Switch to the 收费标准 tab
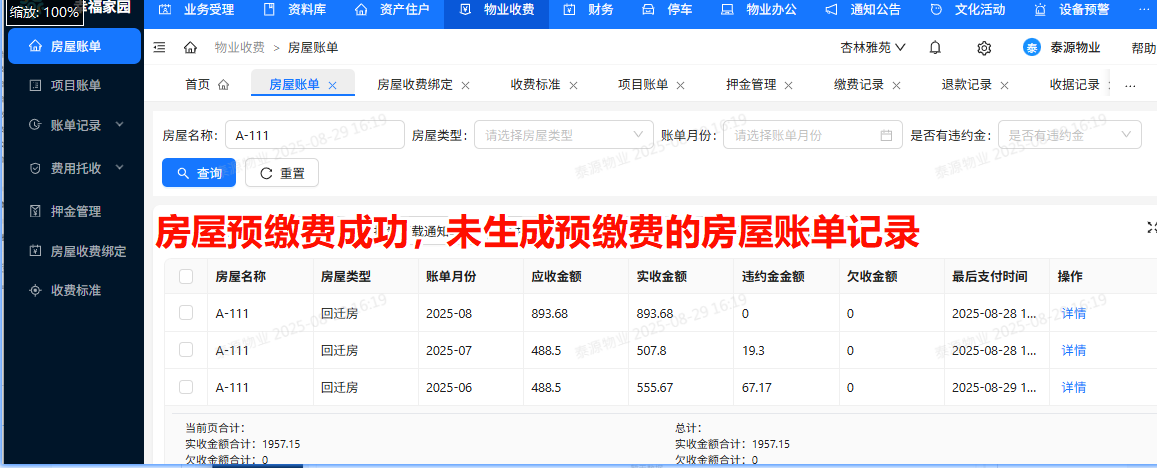The width and height of the screenshot is (1157, 468). point(536,85)
